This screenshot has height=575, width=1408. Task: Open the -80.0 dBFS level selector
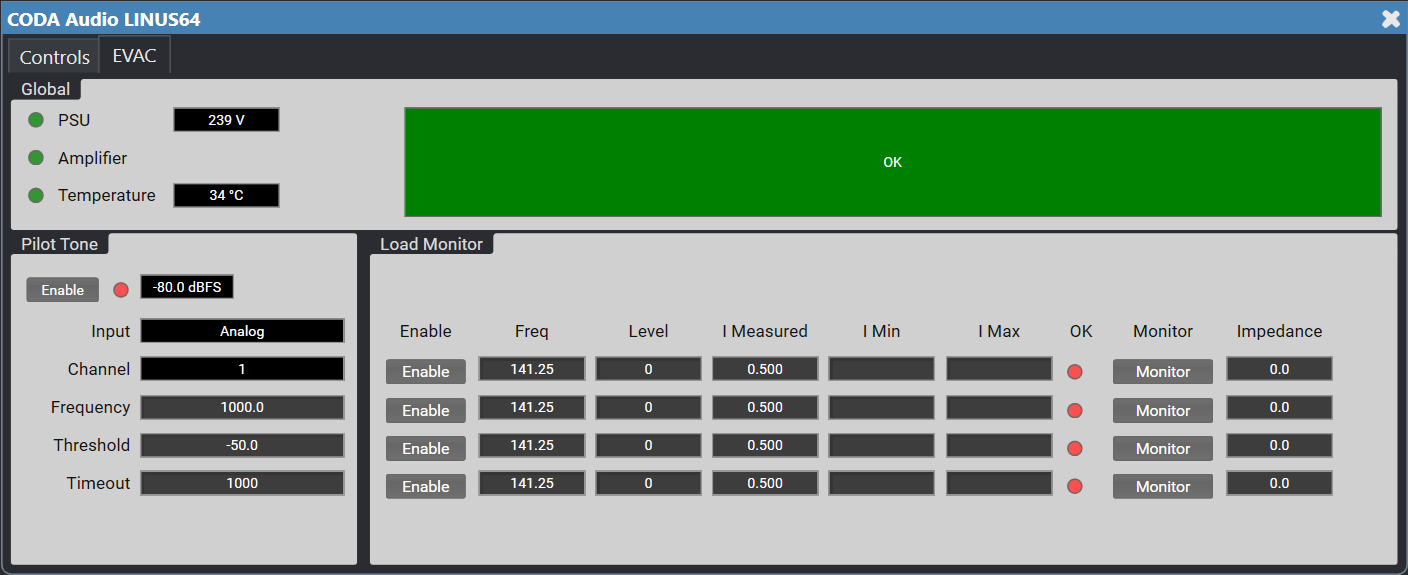point(187,287)
